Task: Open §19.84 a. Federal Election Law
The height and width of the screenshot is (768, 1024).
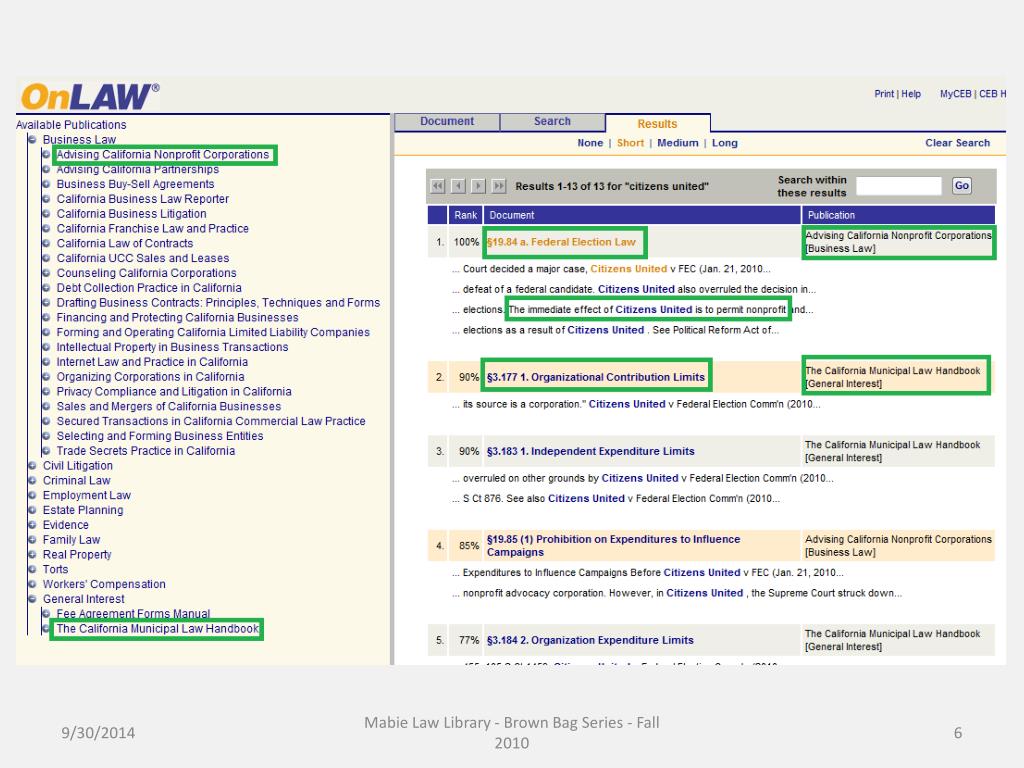Action: tap(561, 242)
